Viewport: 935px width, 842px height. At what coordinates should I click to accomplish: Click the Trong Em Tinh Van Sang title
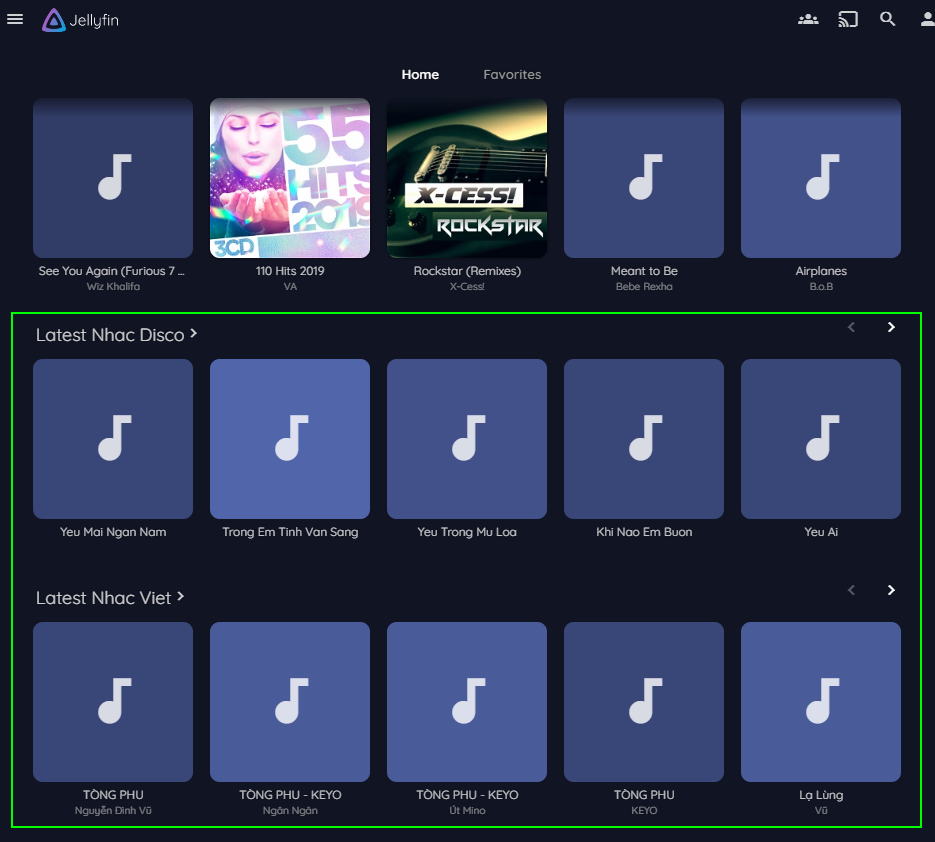click(x=290, y=532)
